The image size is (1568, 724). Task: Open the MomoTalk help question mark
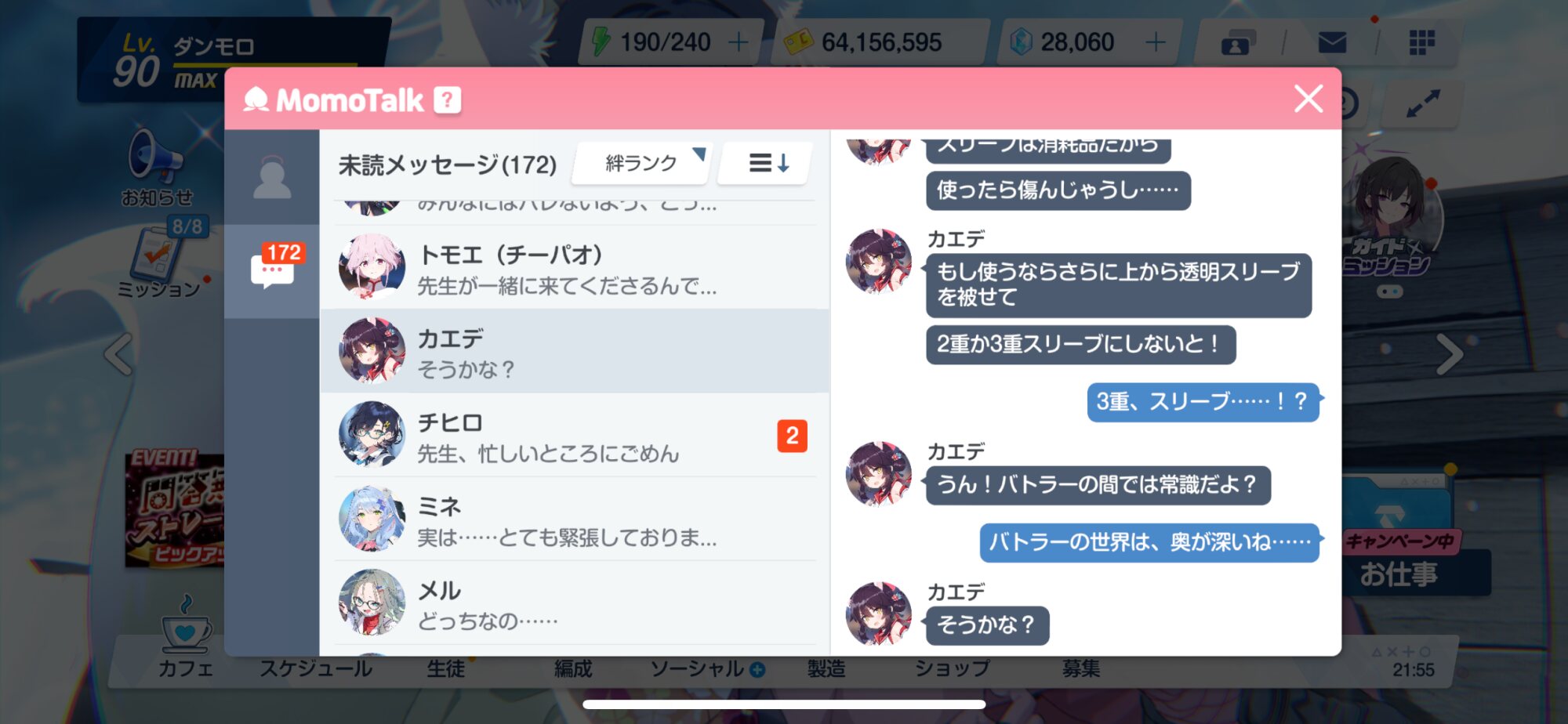click(448, 100)
